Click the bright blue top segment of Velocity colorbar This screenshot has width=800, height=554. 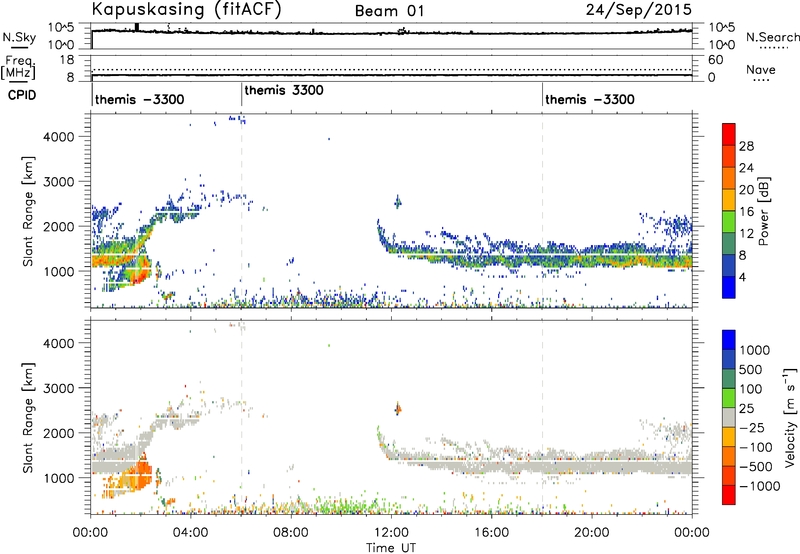(729, 340)
